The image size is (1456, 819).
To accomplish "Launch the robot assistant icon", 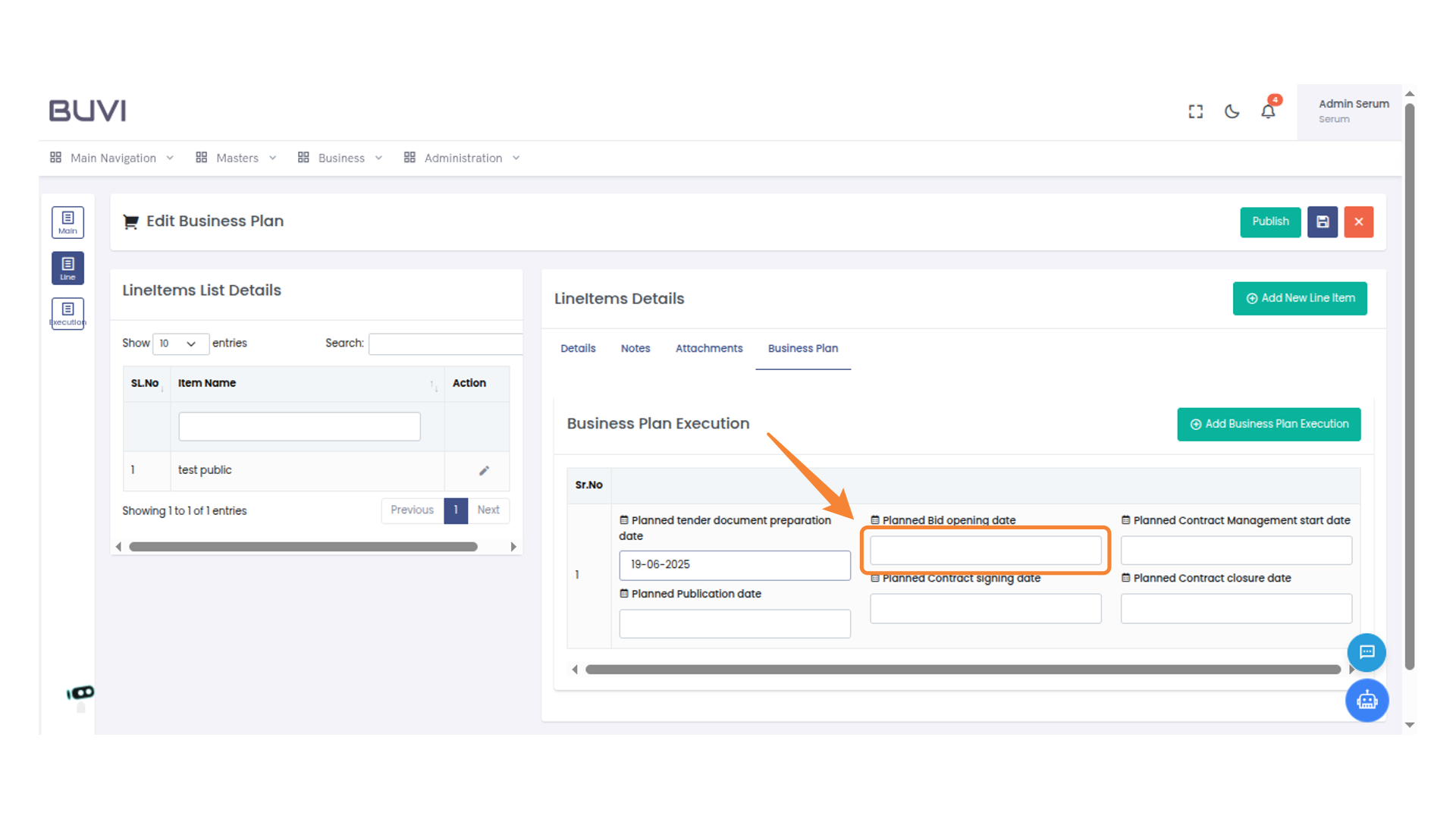I will [1367, 700].
